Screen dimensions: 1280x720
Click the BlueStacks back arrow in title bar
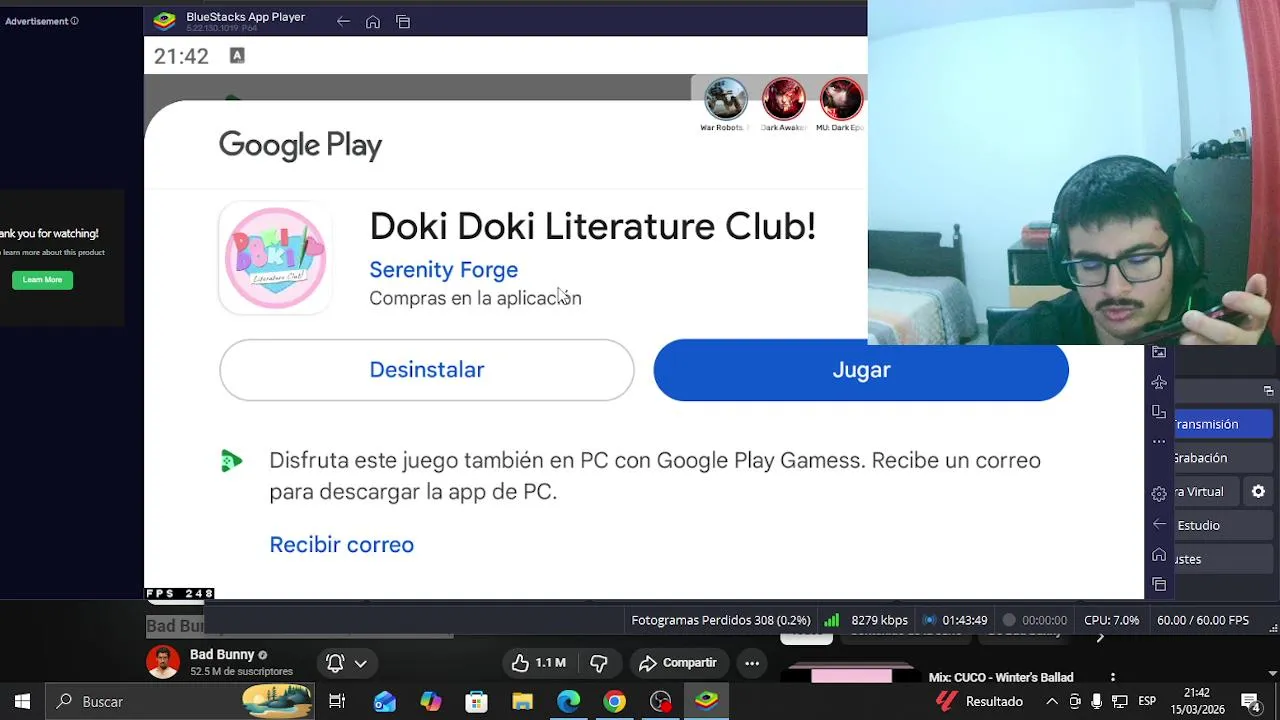coord(343,22)
